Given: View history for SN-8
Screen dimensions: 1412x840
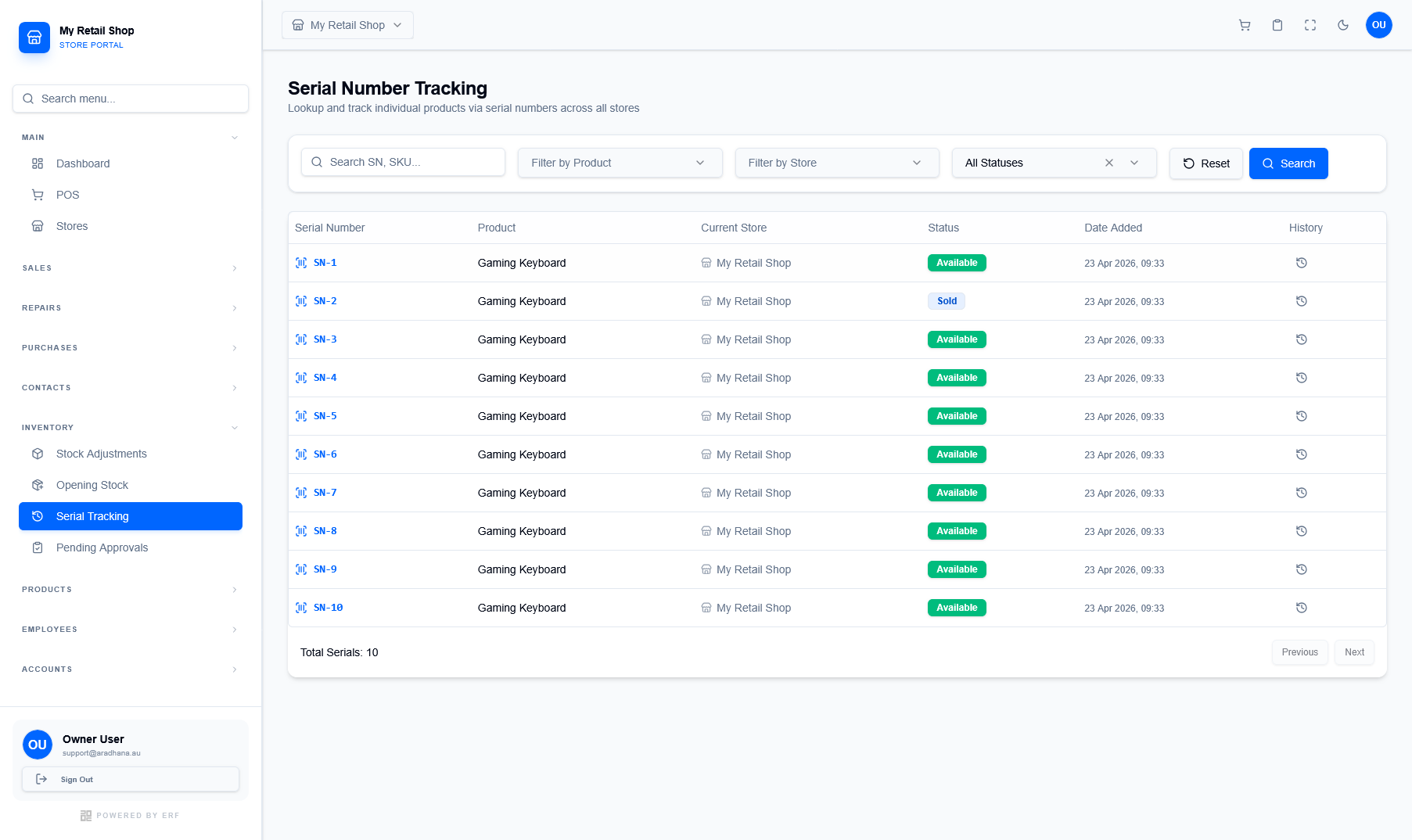Looking at the screenshot, I should tap(1302, 531).
